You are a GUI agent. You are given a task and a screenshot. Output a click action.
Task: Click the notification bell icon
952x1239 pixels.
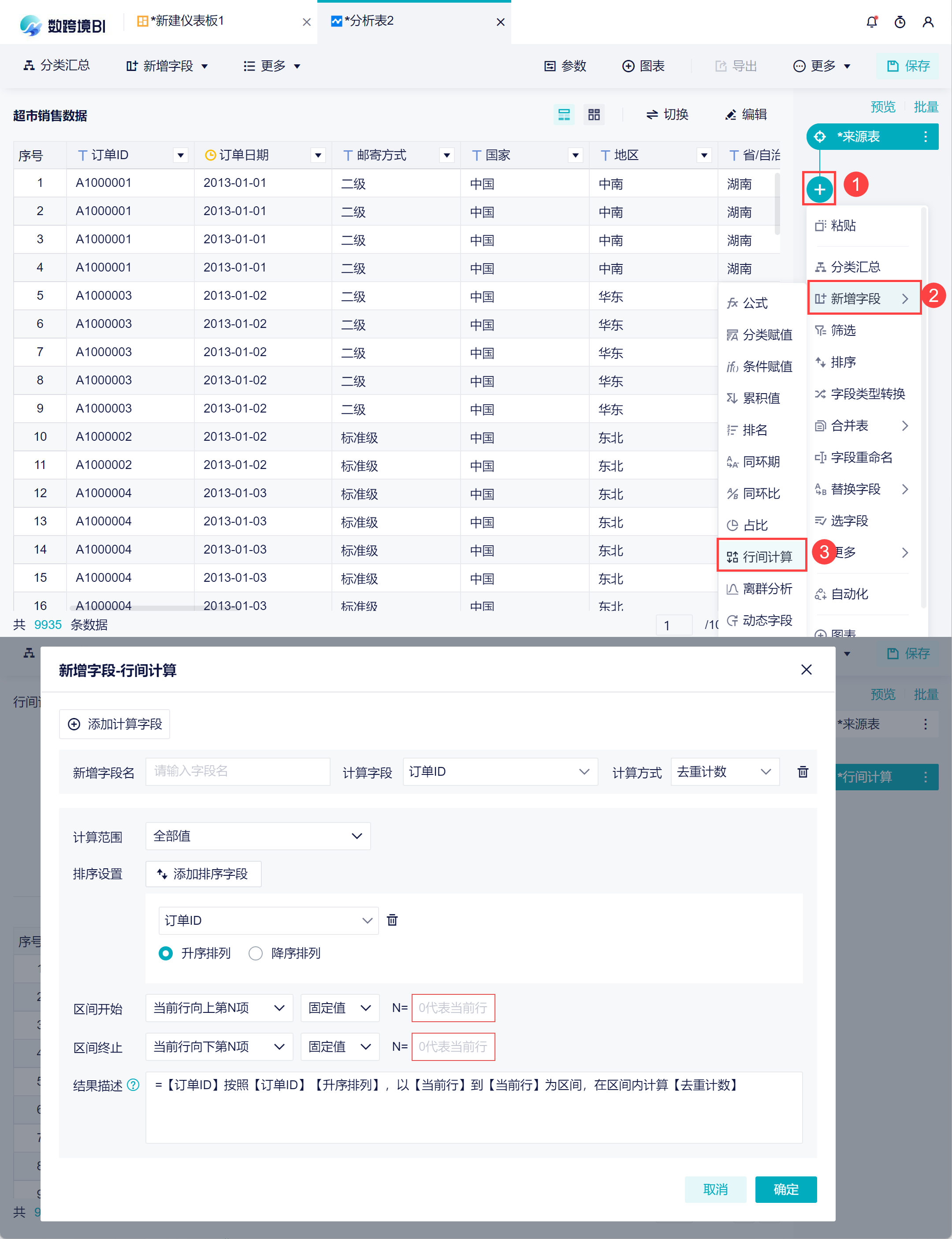[871, 22]
